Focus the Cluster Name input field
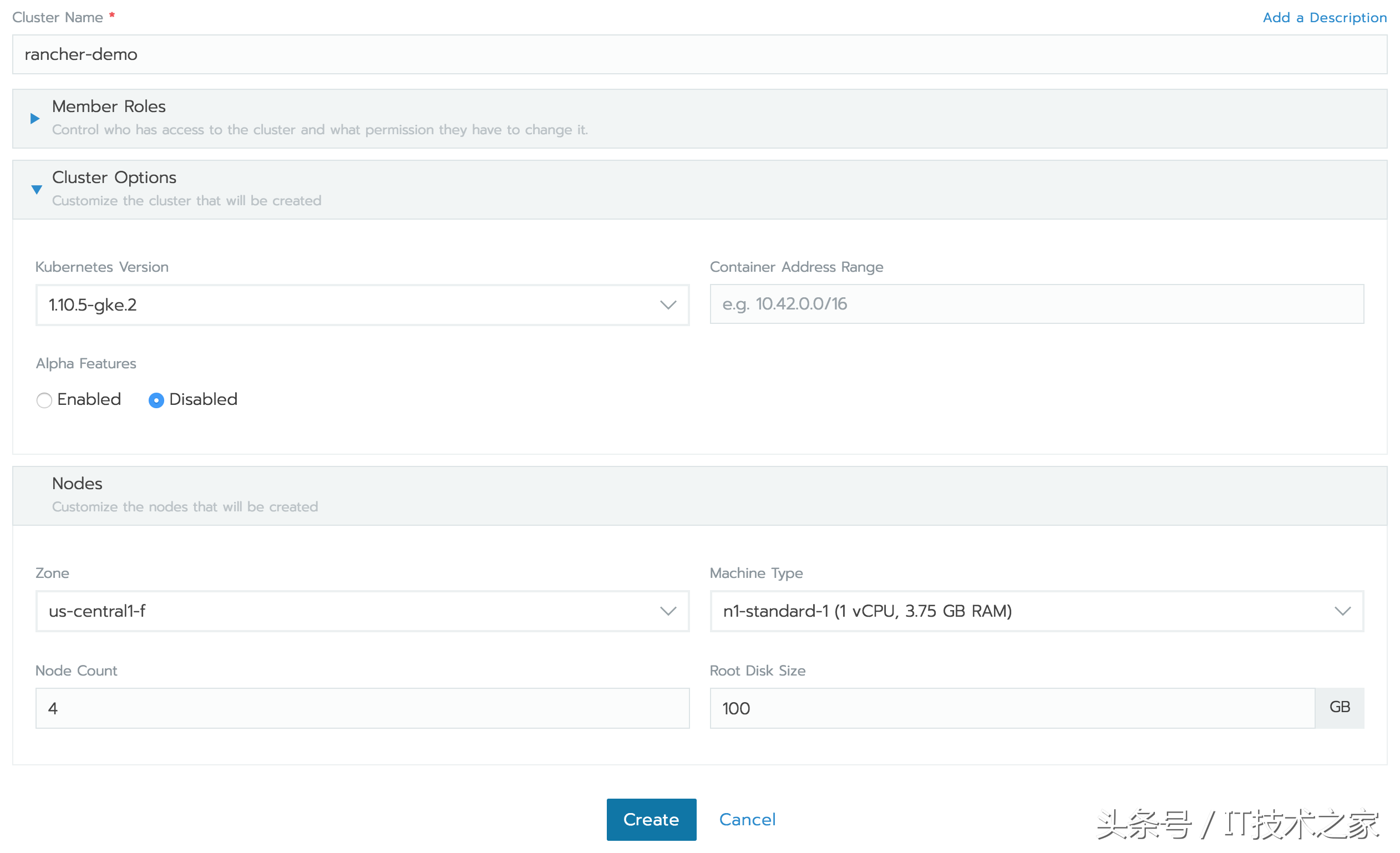The image size is (1400, 853). point(699,54)
